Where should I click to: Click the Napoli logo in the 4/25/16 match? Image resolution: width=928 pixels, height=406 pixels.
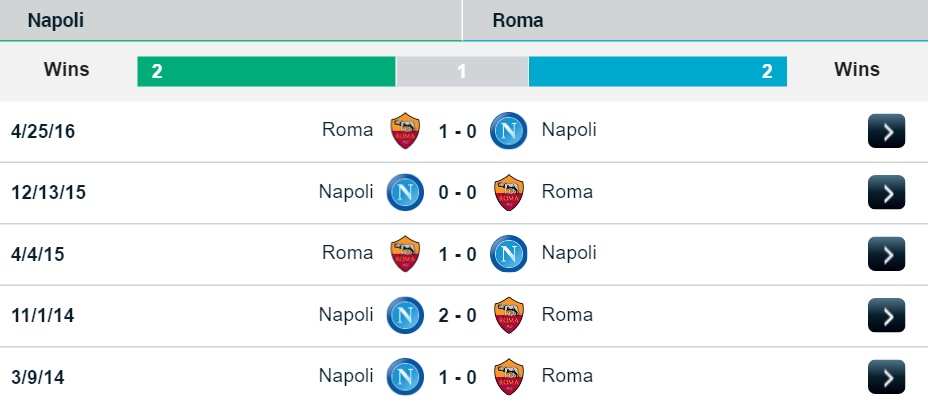[x=508, y=131]
